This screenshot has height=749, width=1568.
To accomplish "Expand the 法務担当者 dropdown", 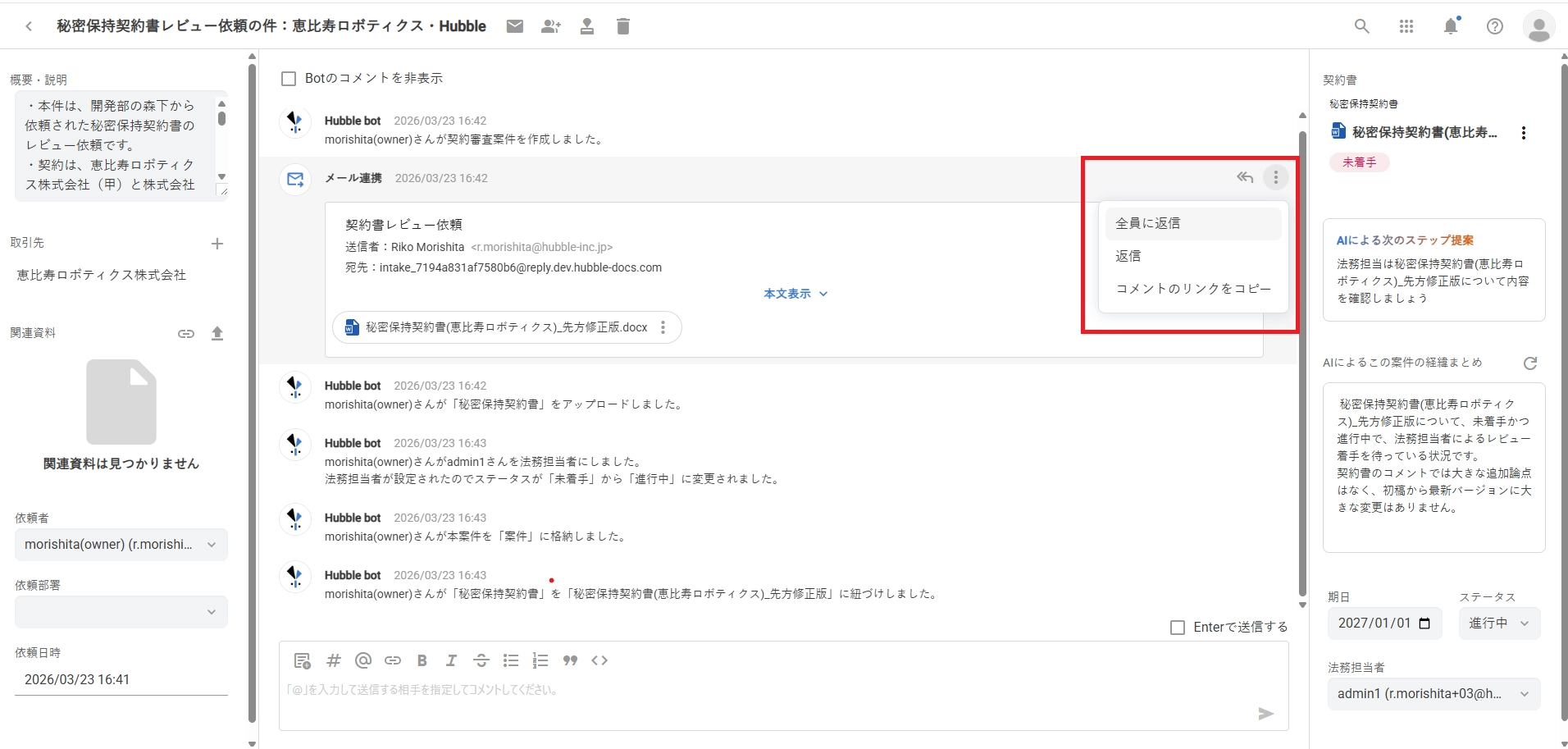I will pos(1433,694).
